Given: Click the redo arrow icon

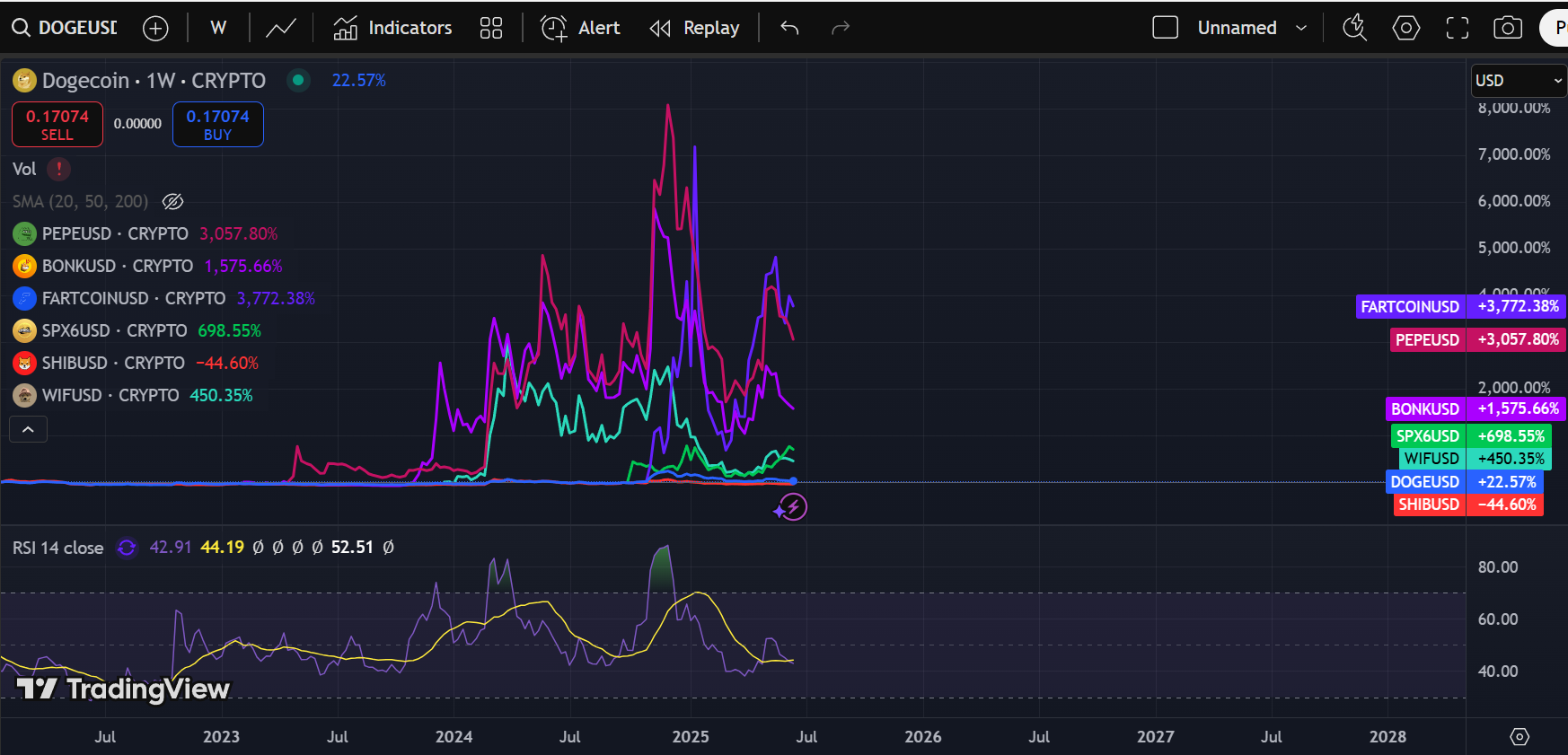Looking at the screenshot, I should (840, 29).
